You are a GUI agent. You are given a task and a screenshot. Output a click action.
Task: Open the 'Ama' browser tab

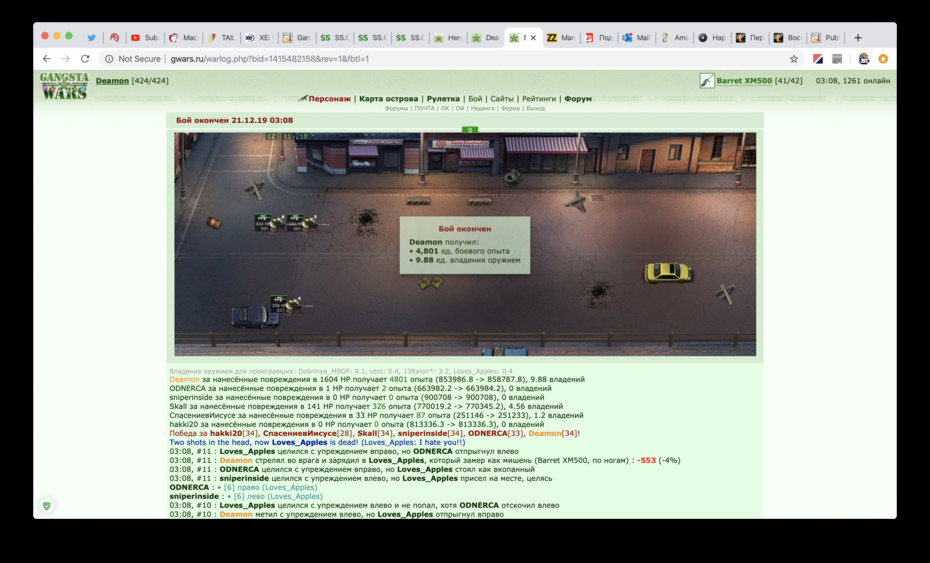(x=674, y=37)
